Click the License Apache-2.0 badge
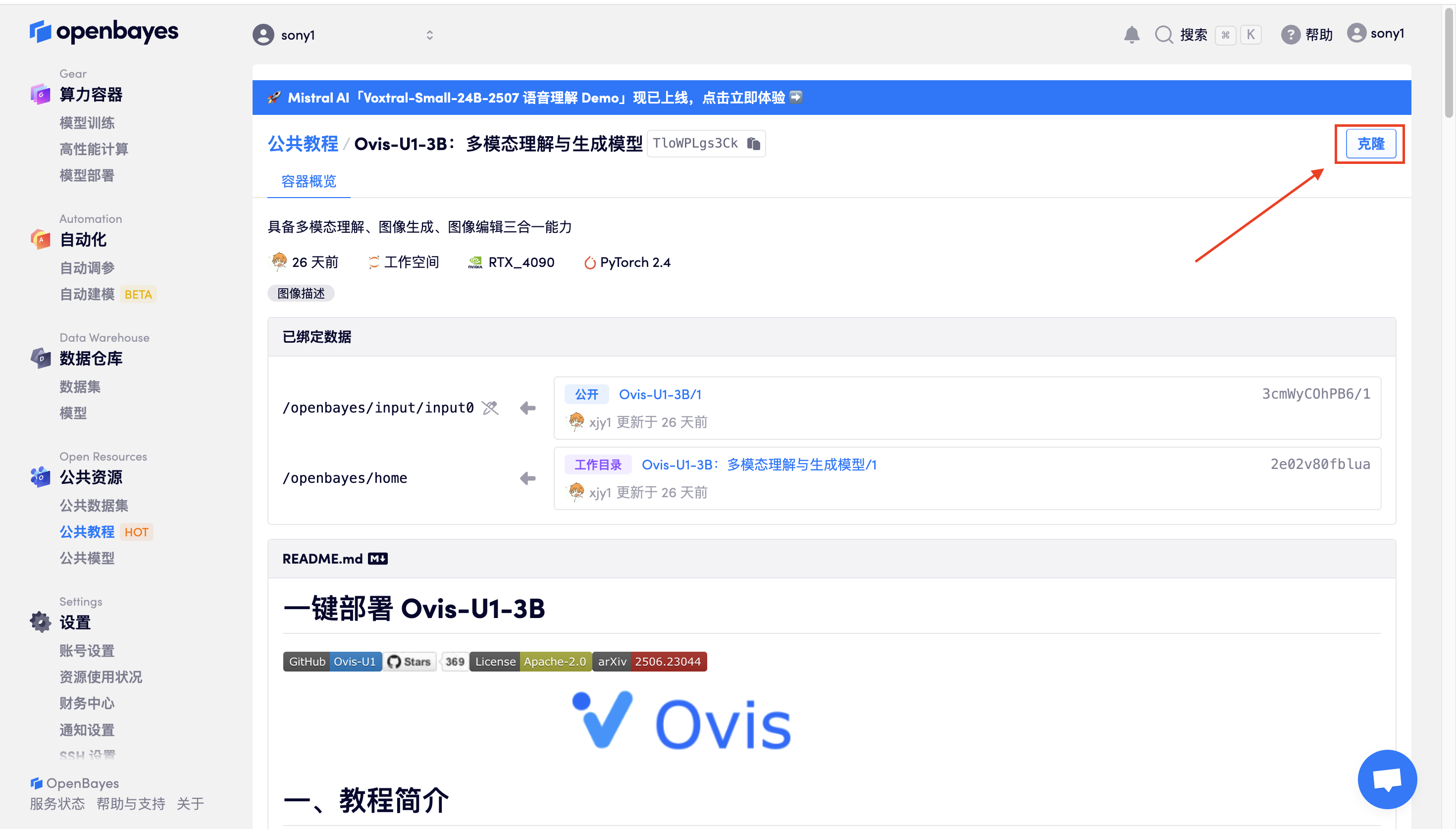 click(530, 662)
